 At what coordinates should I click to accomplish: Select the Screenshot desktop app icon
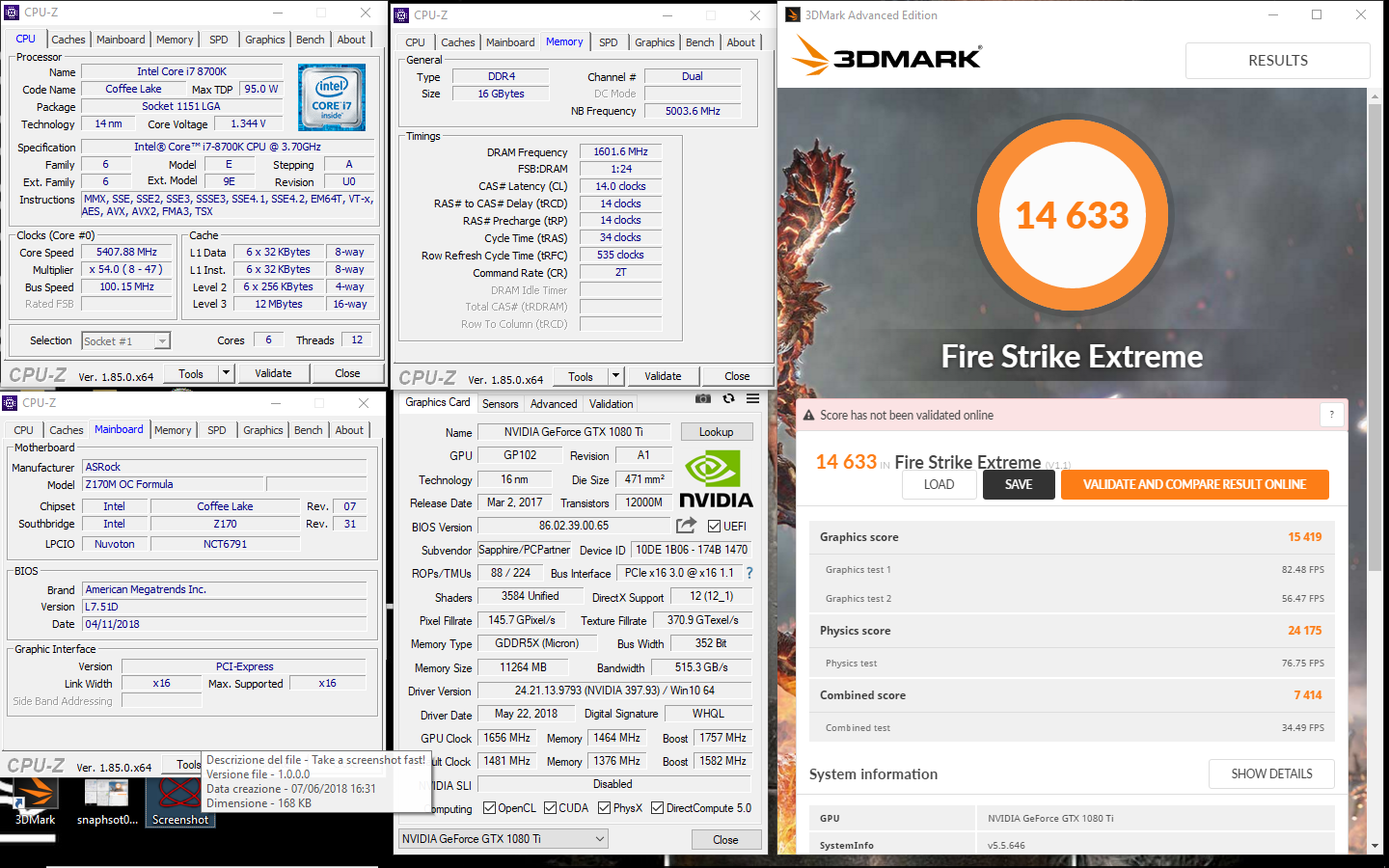tap(180, 802)
